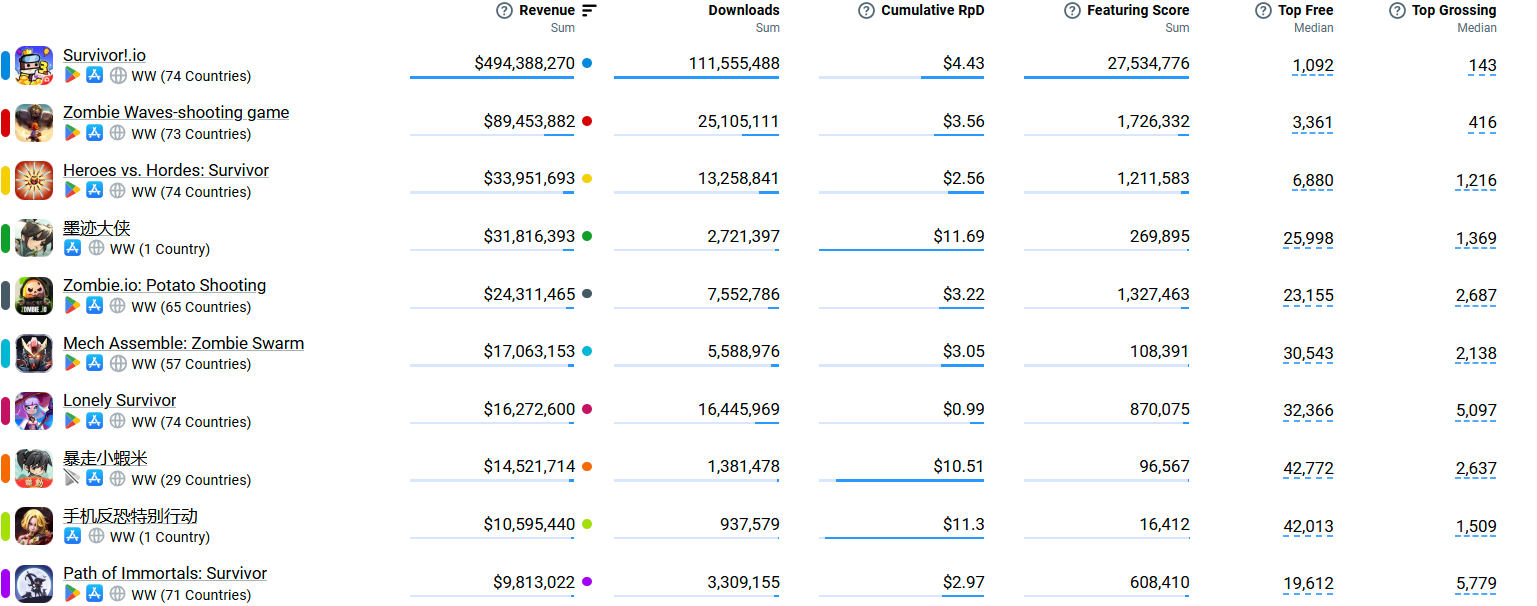Open Heroes vs. Hordes: Survivor link
Screen dimensions: 1537x606
click(166, 170)
